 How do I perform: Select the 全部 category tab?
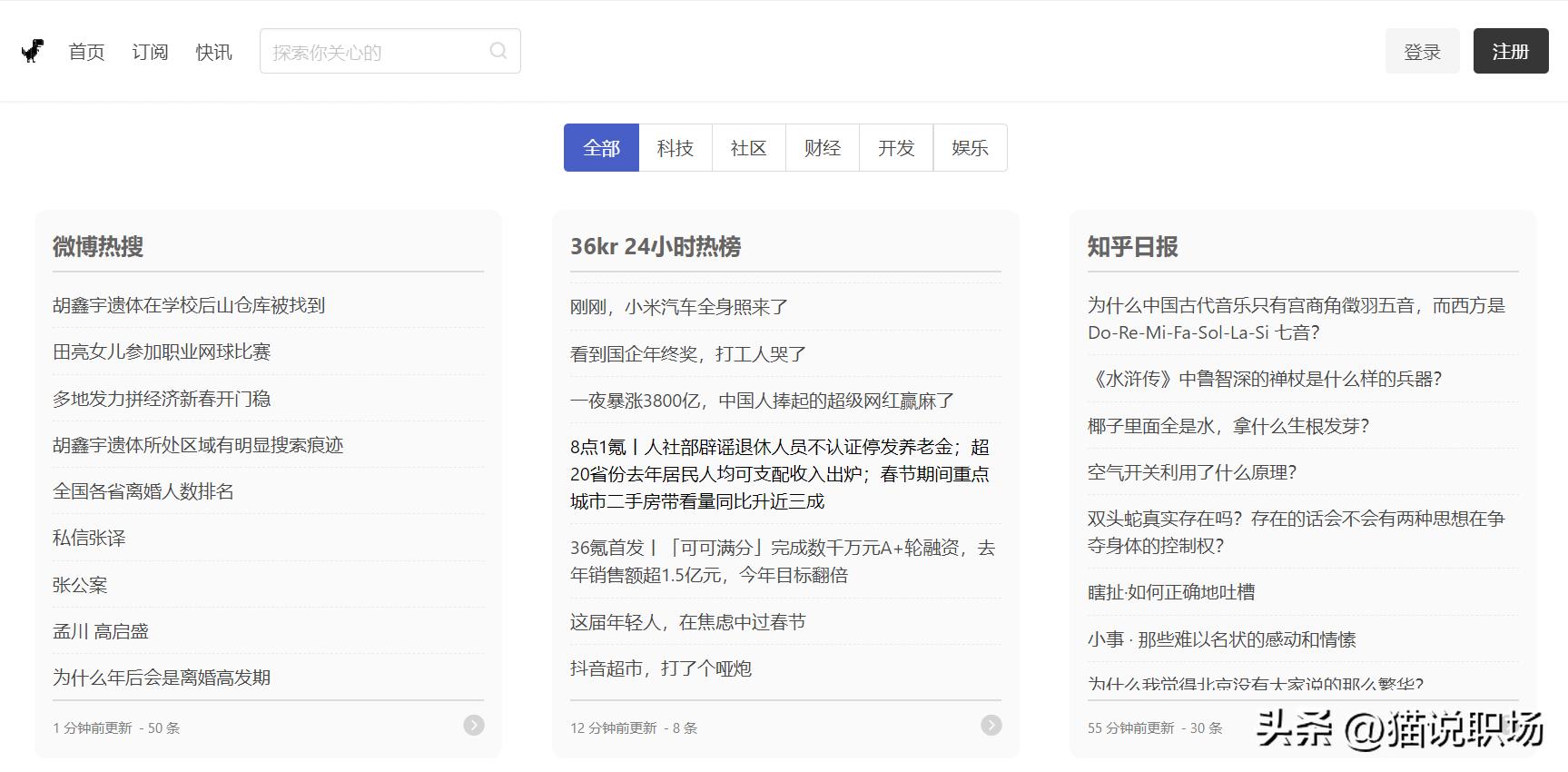pyautogui.click(x=601, y=147)
